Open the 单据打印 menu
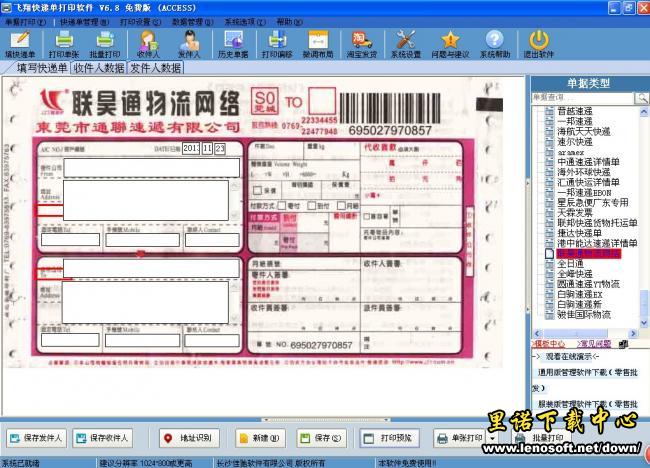 click(x=25, y=22)
